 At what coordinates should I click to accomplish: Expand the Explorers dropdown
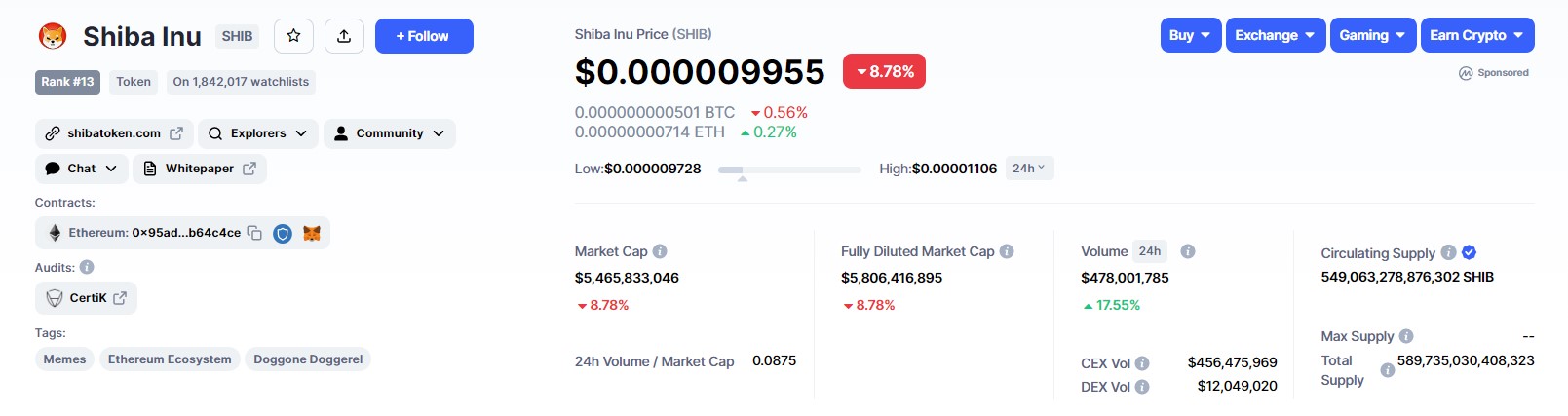(258, 133)
